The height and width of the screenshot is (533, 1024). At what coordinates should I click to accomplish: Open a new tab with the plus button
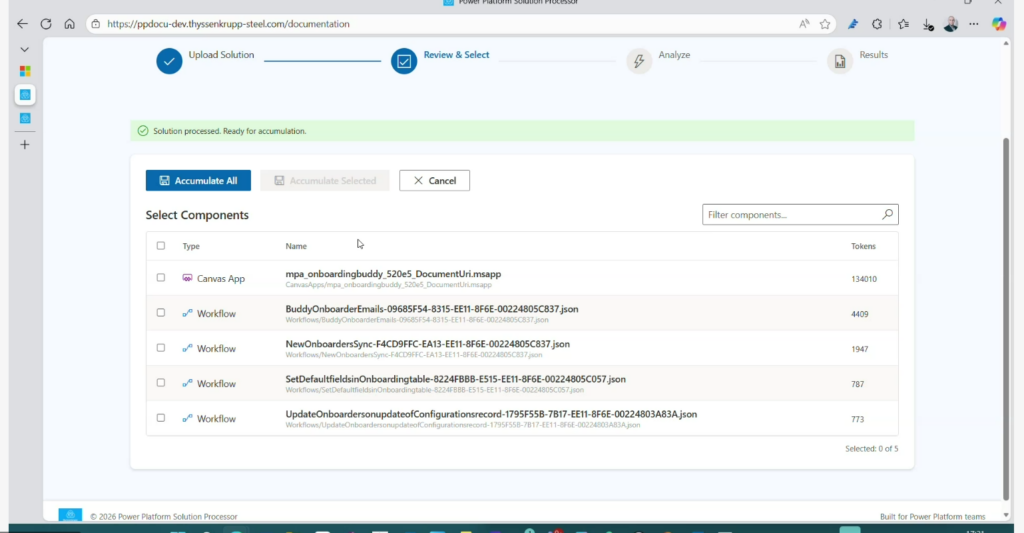click(25, 144)
